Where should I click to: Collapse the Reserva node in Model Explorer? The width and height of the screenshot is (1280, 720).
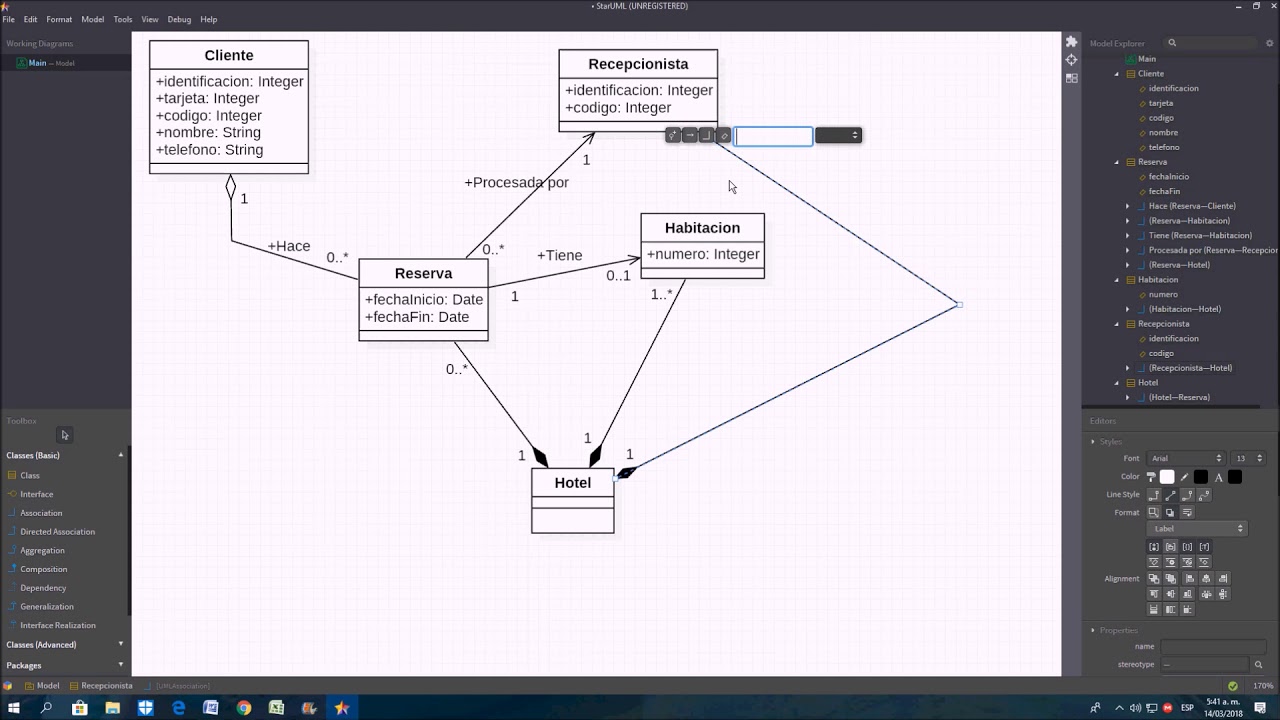(1118, 162)
